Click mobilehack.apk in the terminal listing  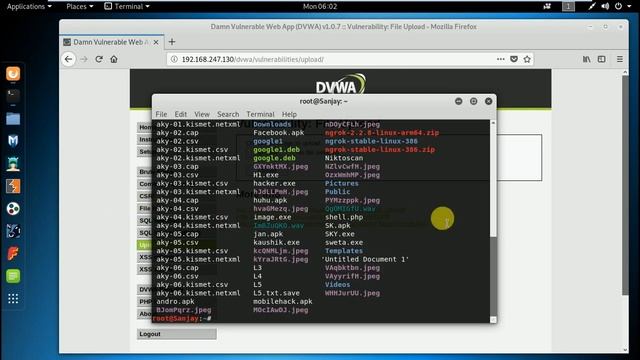pyautogui.click(x=282, y=301)
